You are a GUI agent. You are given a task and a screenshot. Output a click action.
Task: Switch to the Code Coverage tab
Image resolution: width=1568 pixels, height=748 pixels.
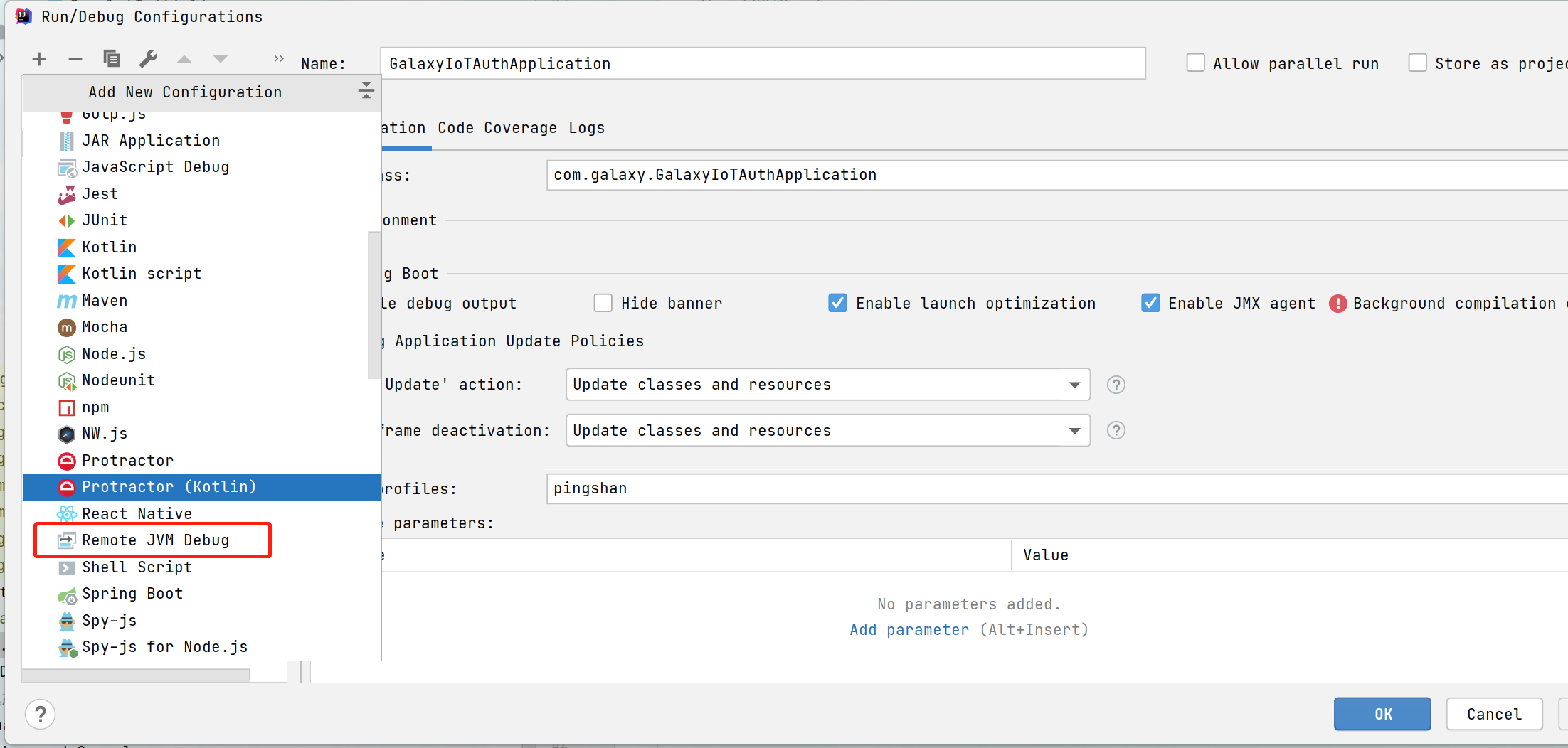(x=497, y=128)
